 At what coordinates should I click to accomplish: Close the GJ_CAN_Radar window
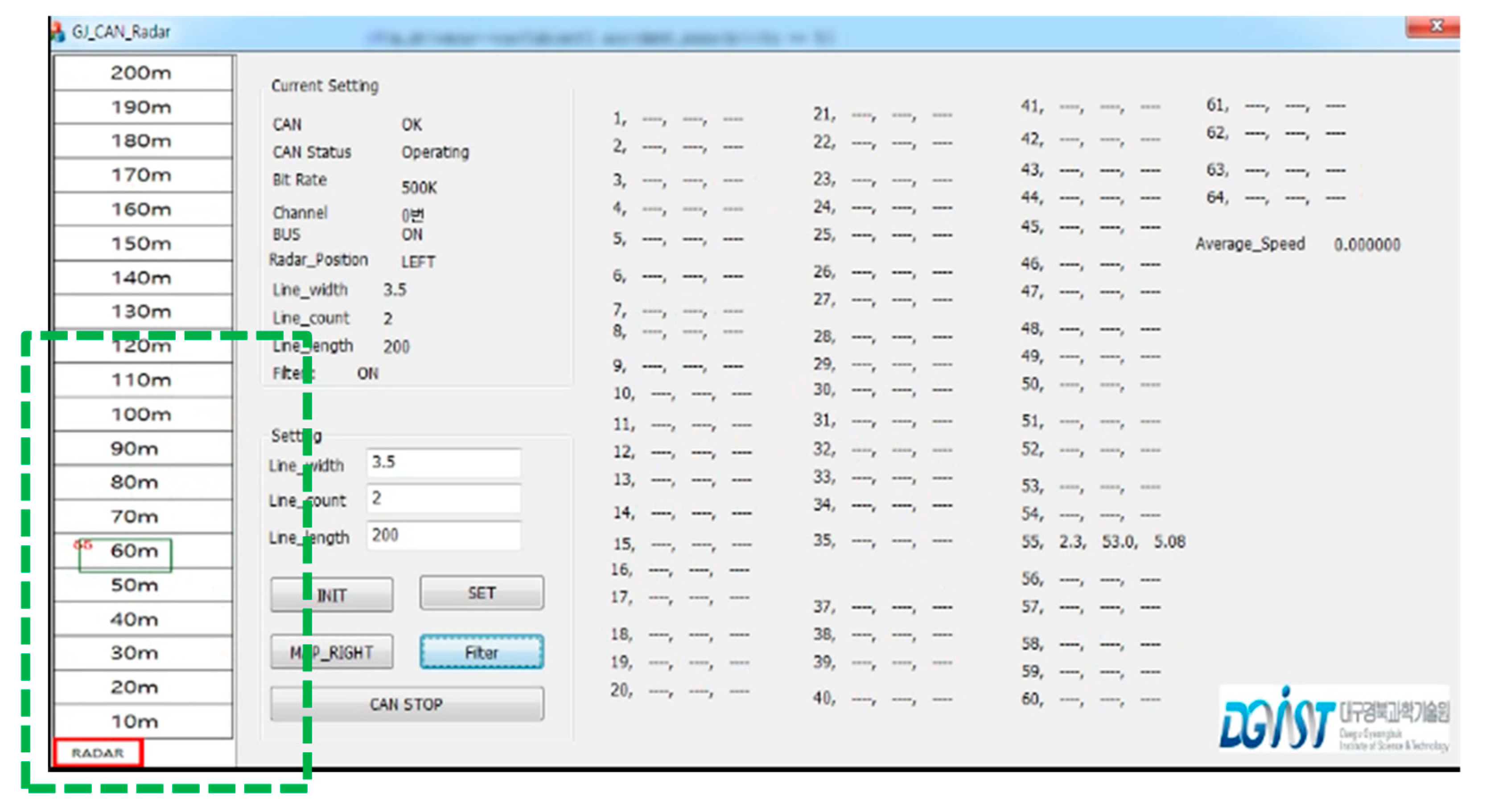[x=1436, y=27]
